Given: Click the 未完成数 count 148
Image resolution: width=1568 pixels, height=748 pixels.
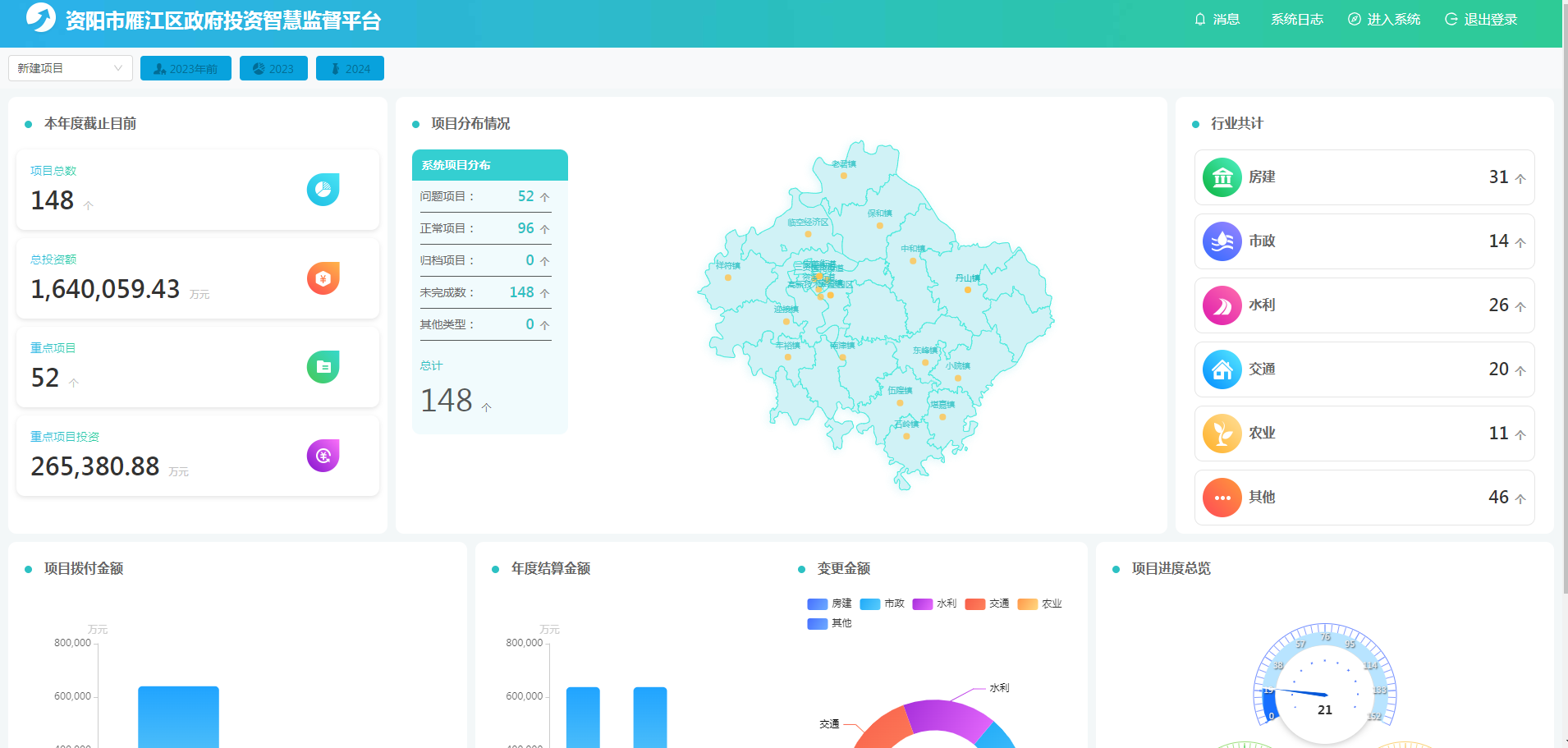Looking at the screenshot, I should [x=522, y=292].
